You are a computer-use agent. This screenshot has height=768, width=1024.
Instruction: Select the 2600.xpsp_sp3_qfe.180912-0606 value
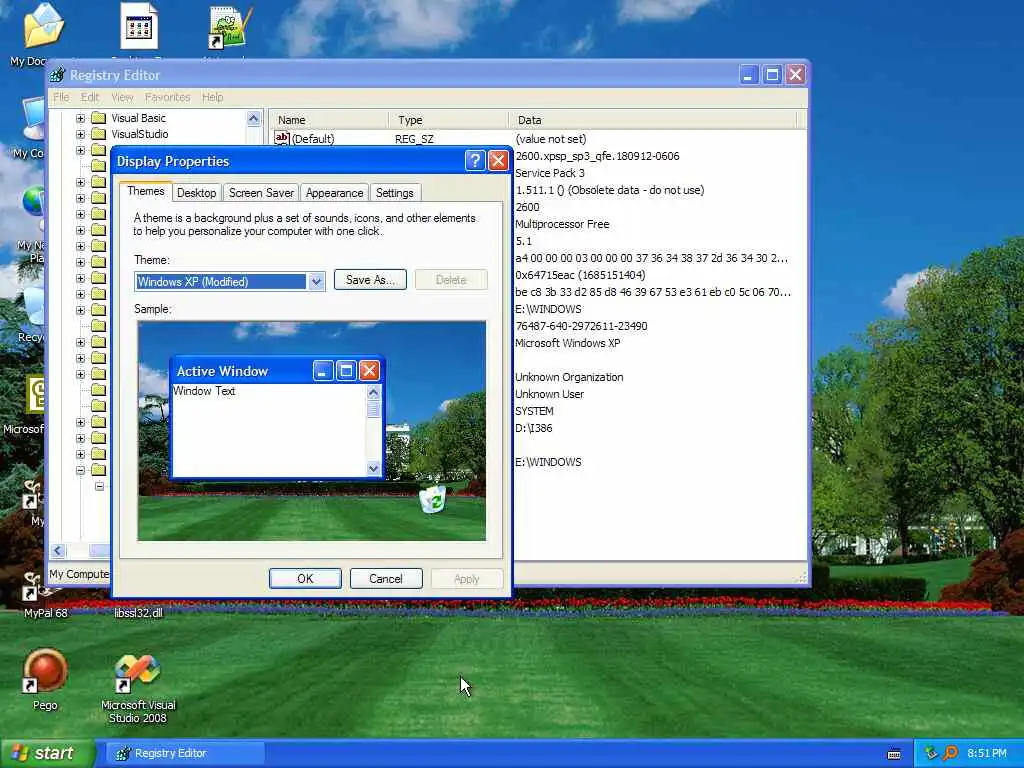tap(597, 156)
